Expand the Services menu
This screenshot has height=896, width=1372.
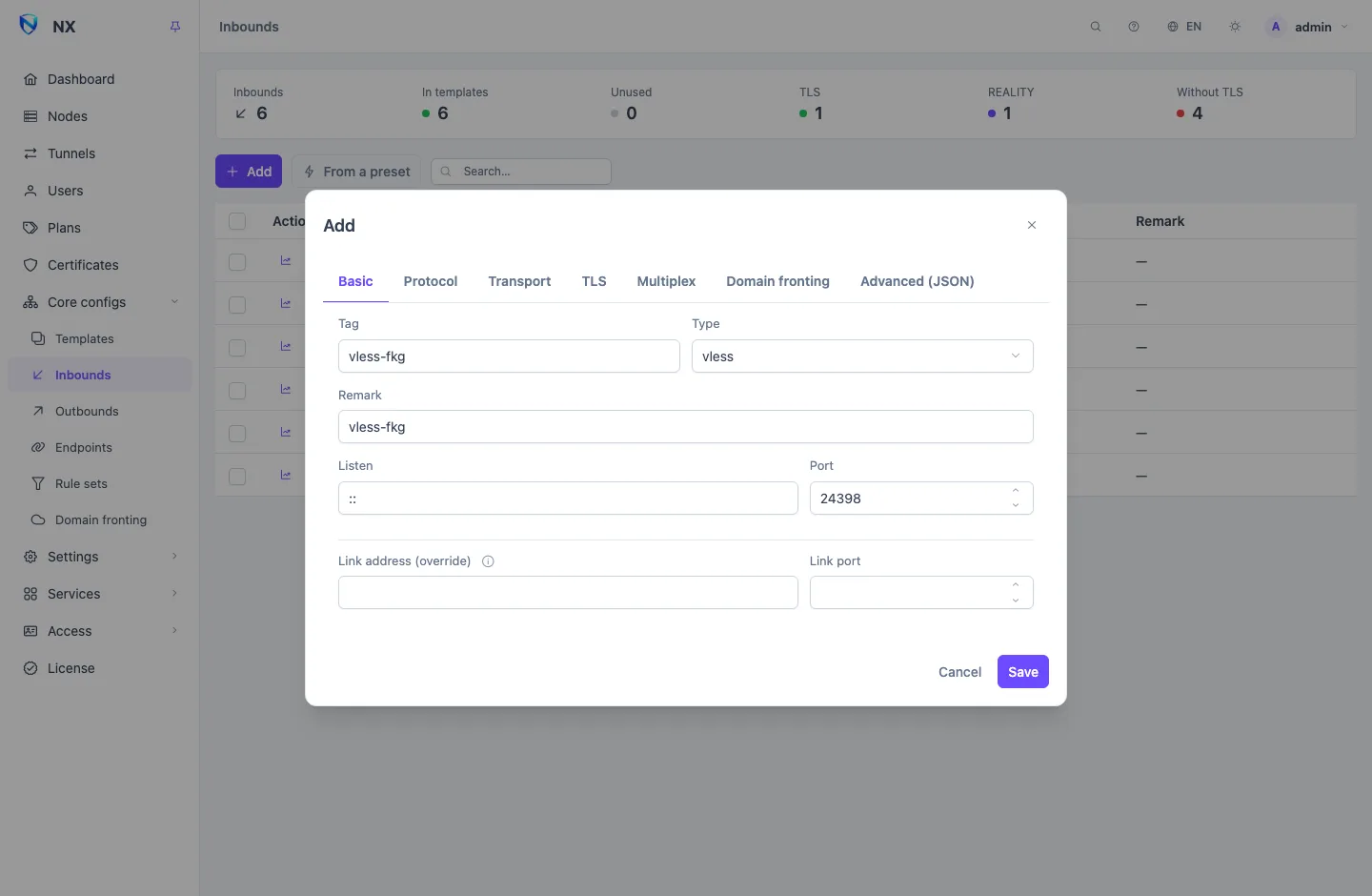point(100,594)
